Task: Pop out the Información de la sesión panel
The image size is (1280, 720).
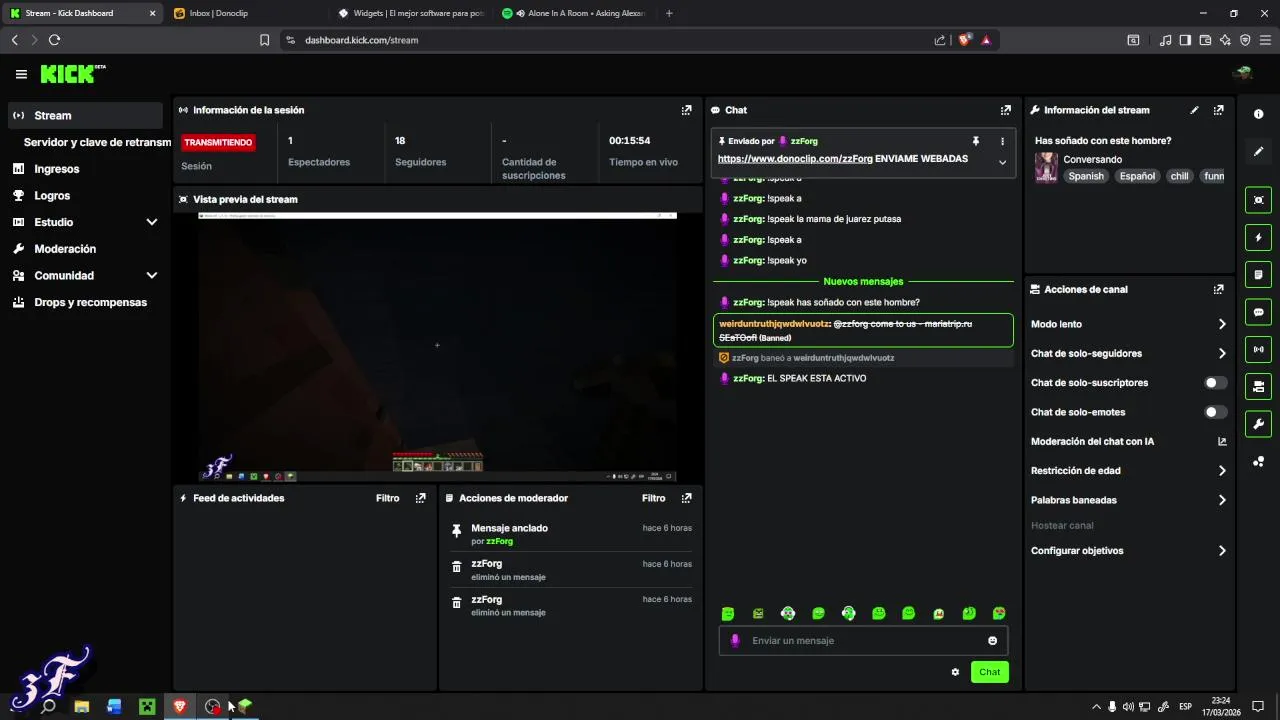Action: pyautogui.click(x=686, y=110)
